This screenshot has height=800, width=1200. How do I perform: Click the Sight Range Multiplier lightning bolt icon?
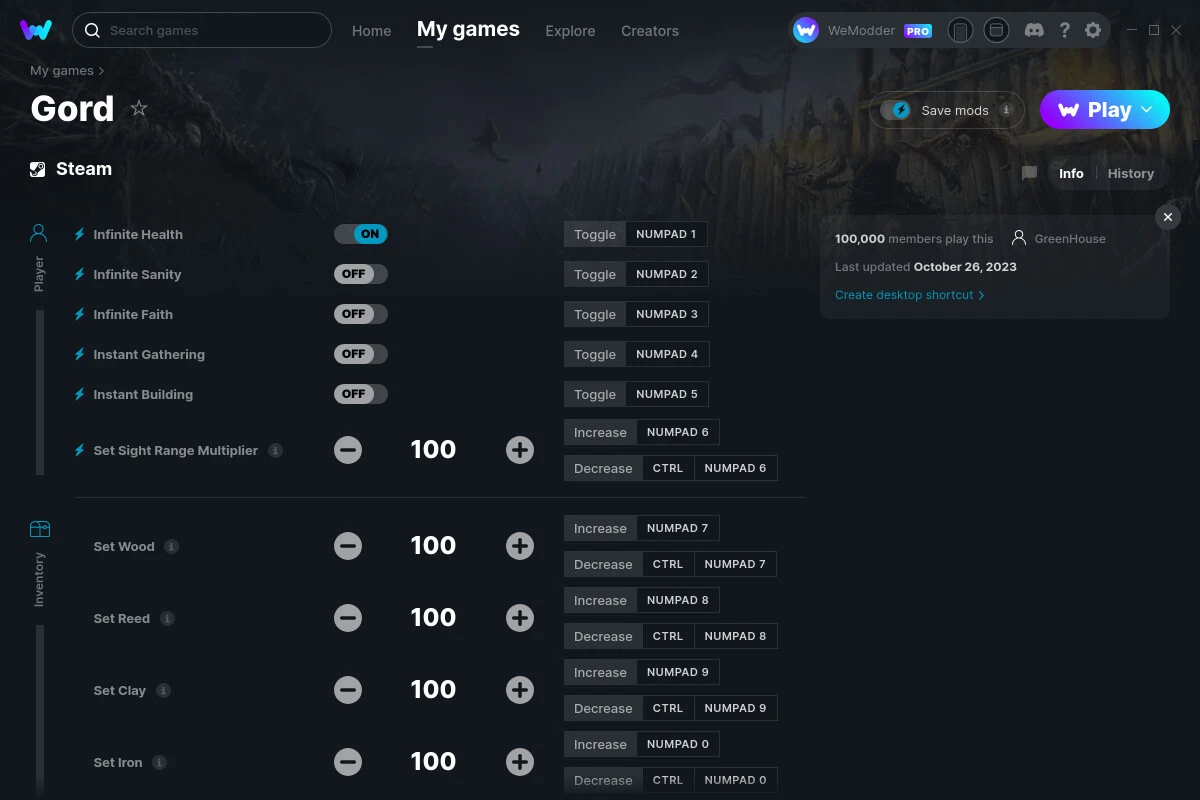click(80, 450)
